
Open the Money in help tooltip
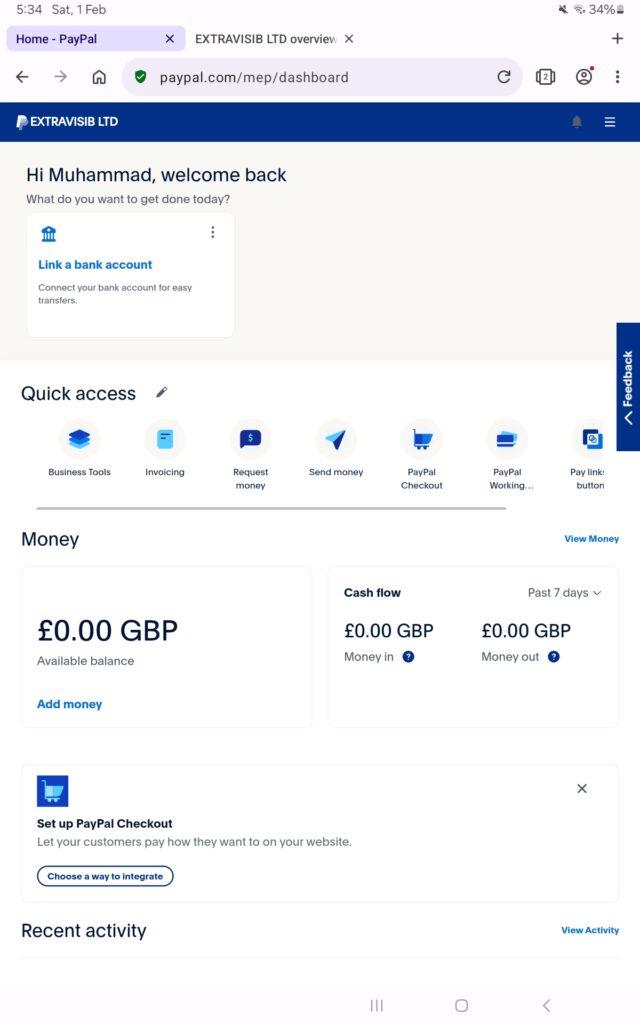coord(408,657)
